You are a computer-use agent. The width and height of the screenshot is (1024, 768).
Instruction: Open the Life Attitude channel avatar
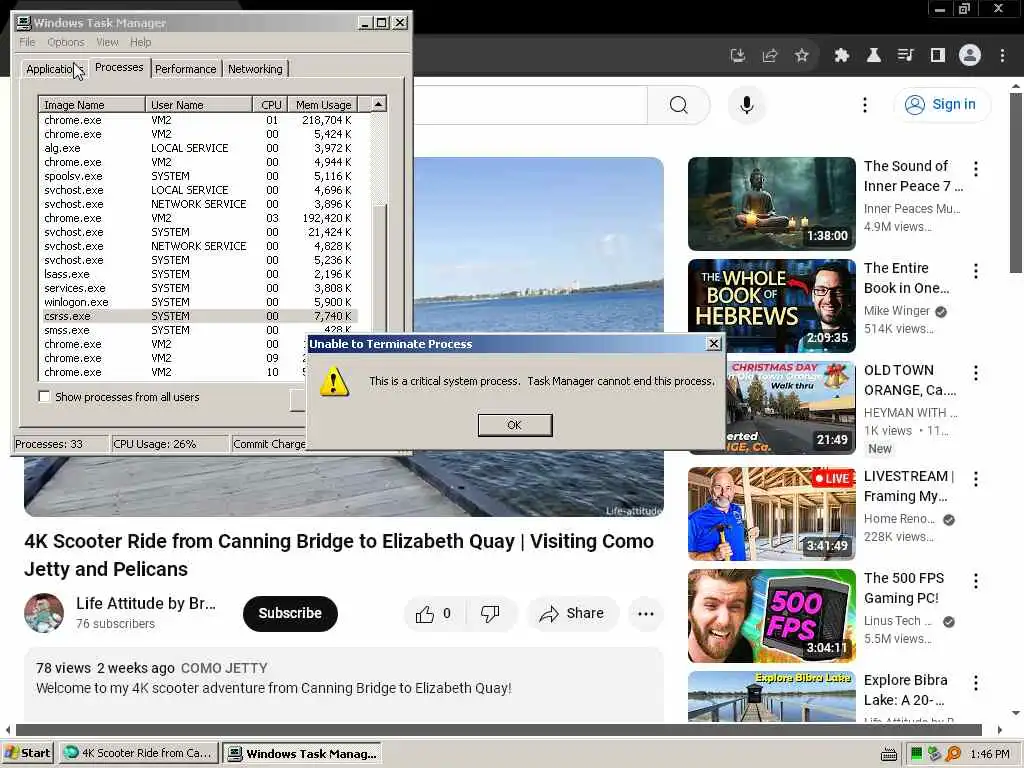tap(44, 613)
